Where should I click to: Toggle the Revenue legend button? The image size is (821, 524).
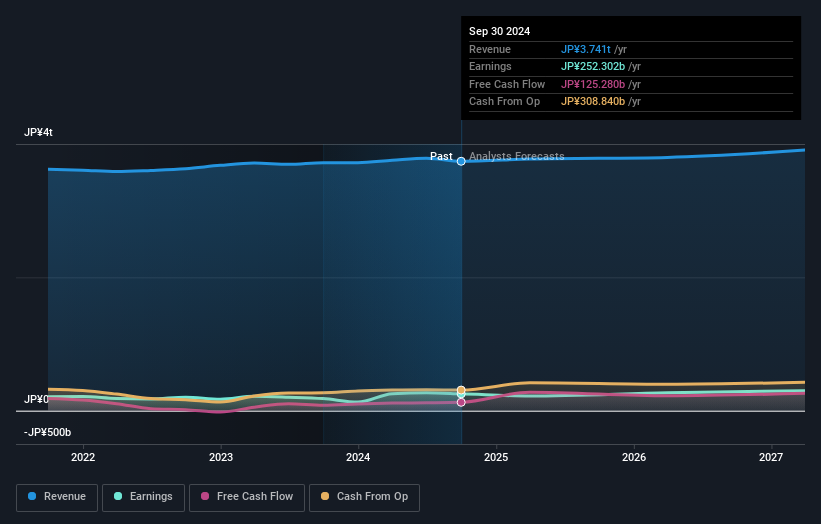(x=57, y=497)
